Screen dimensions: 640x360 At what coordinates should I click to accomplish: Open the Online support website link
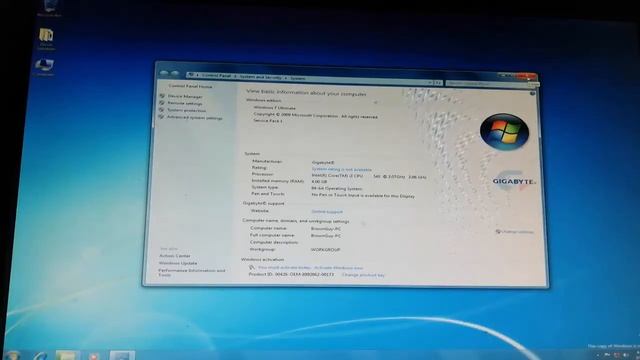coord(327,212)
